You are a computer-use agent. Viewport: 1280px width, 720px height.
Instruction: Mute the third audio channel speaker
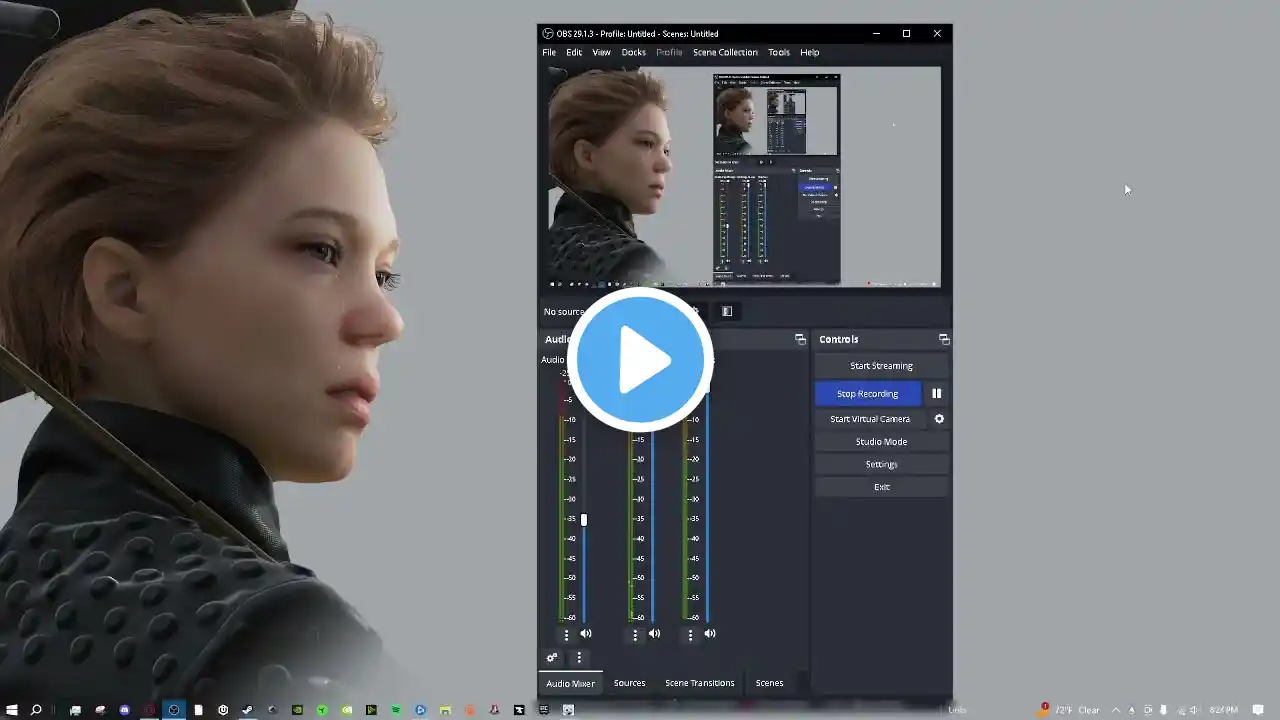[710, 634]
